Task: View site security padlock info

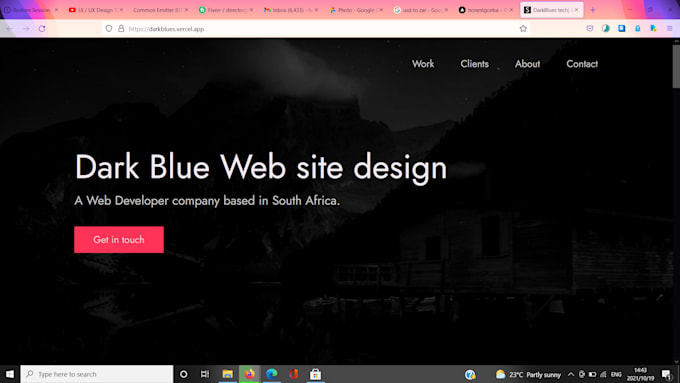Action: click(121, 29)
